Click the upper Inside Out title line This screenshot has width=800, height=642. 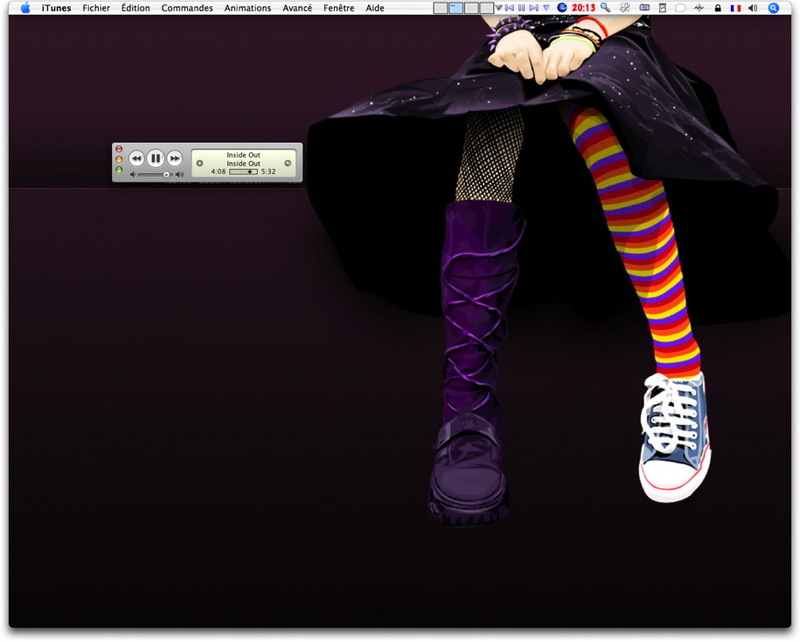[243, 155]
